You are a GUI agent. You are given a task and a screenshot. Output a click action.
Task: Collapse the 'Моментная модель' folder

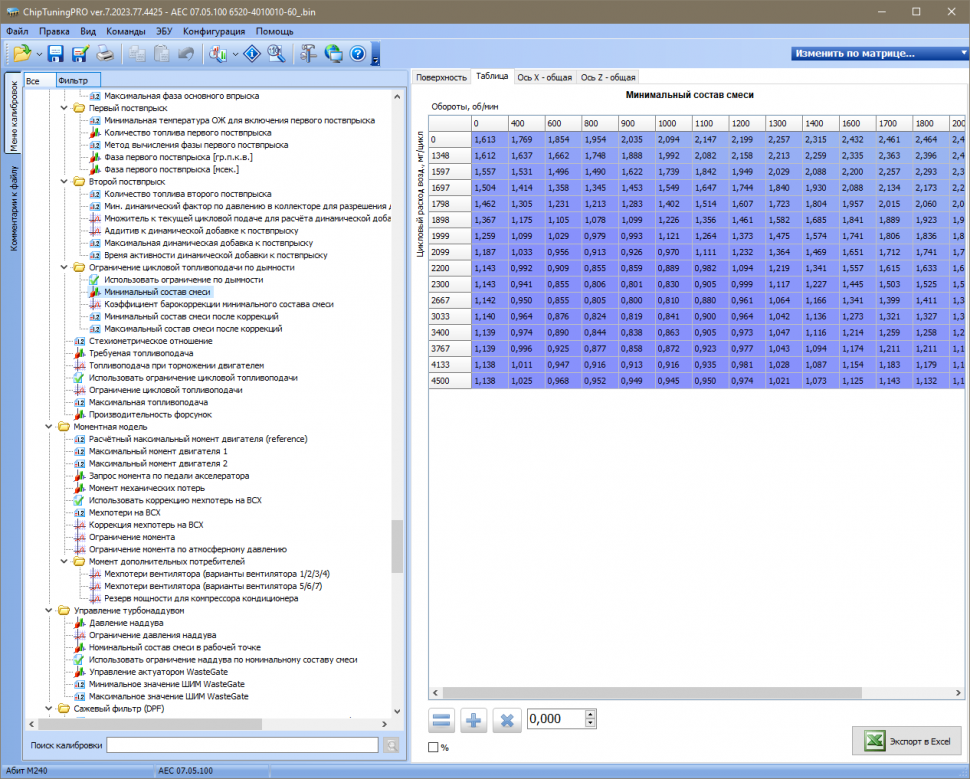50,427
